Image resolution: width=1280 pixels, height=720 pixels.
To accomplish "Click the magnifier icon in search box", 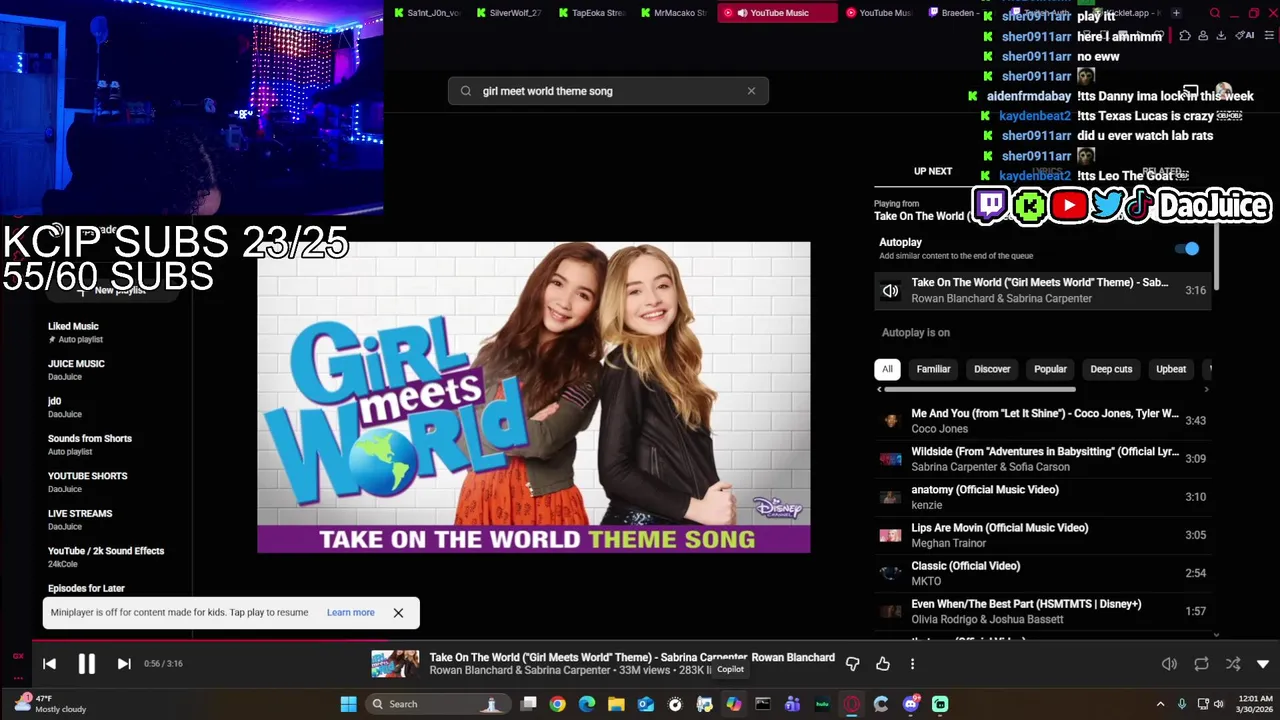I will (x=466, y=91).
